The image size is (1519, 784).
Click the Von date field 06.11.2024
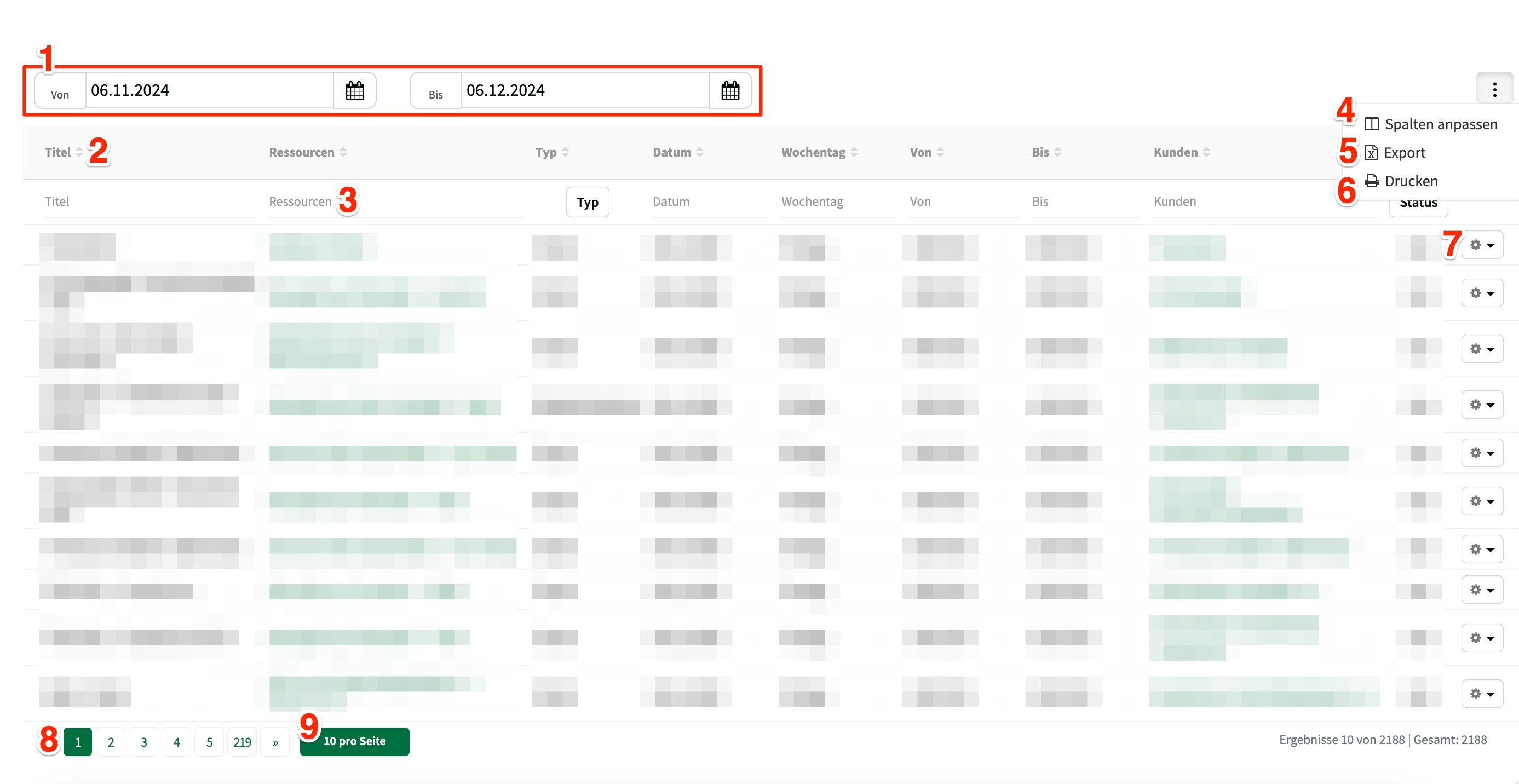point(210,91)
